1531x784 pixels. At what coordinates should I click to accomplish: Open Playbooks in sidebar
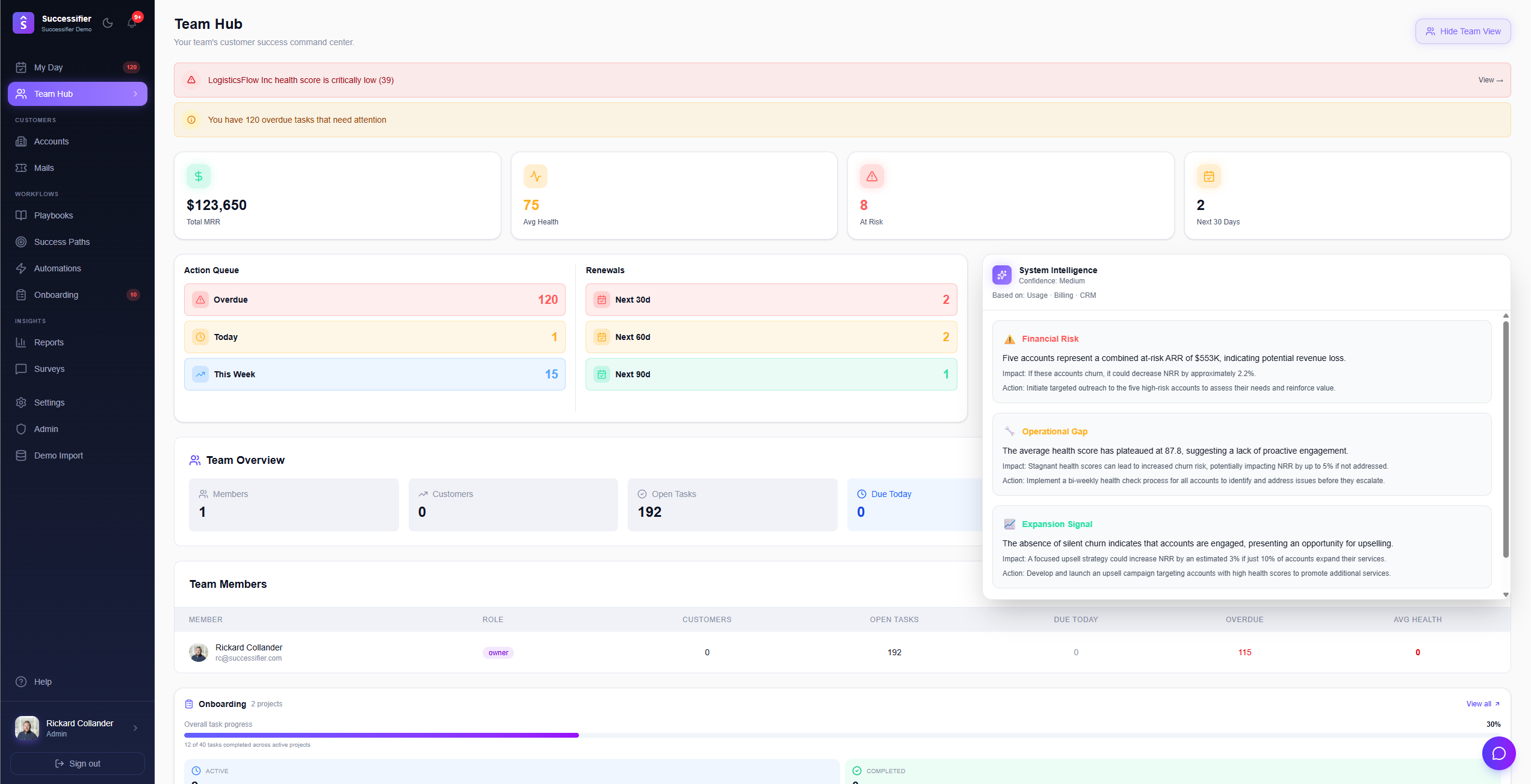pyautogui.click(x=54, y=215)
